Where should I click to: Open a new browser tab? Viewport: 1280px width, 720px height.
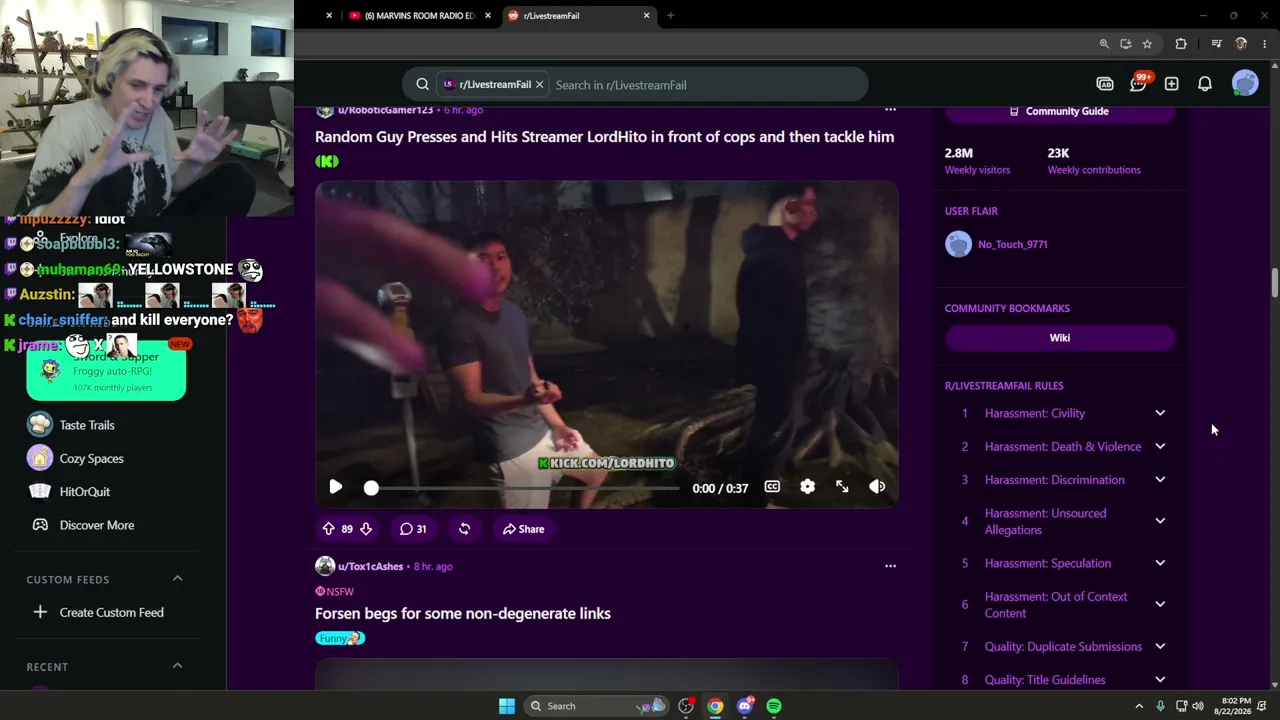670,16
